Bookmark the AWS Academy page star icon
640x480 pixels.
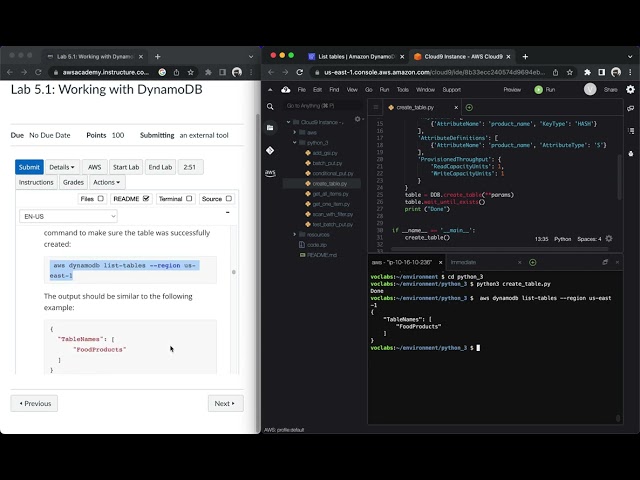(x=190, y=72)
